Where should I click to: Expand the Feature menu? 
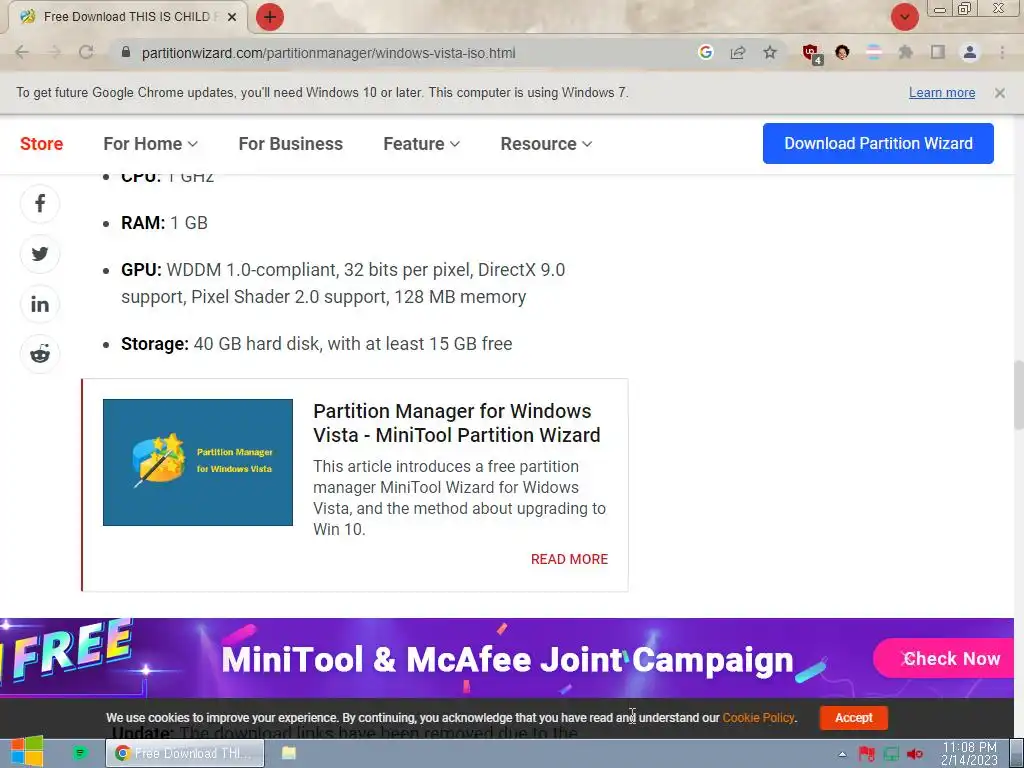[421, 144]
